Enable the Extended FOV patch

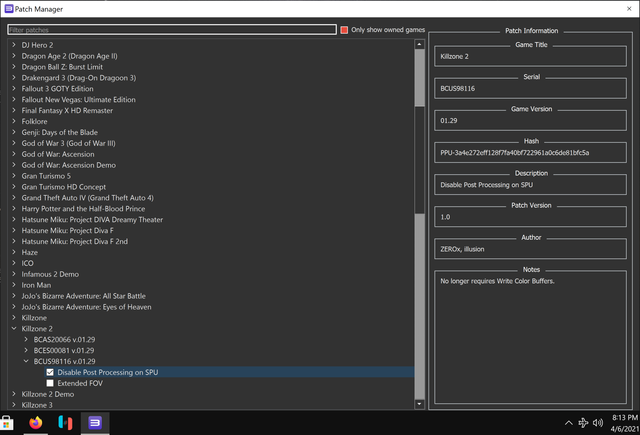50,383
